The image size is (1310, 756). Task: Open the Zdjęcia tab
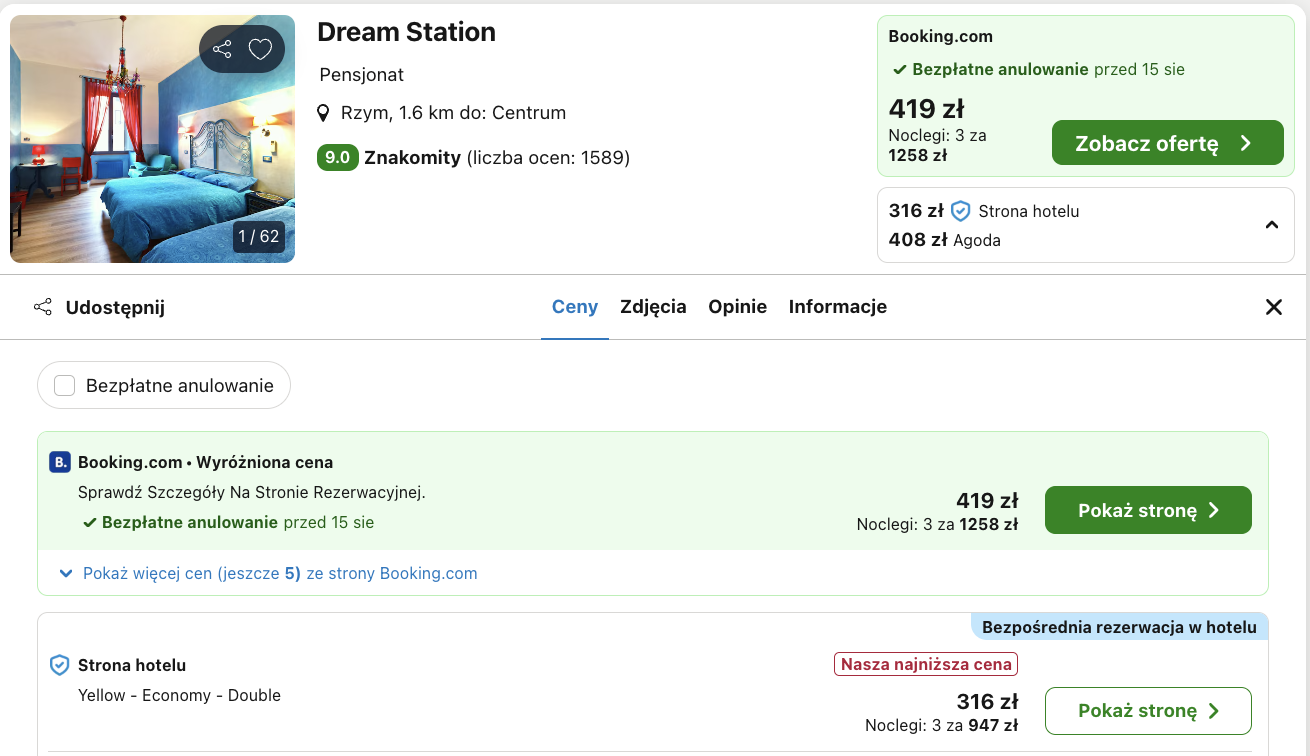(653, 307)
